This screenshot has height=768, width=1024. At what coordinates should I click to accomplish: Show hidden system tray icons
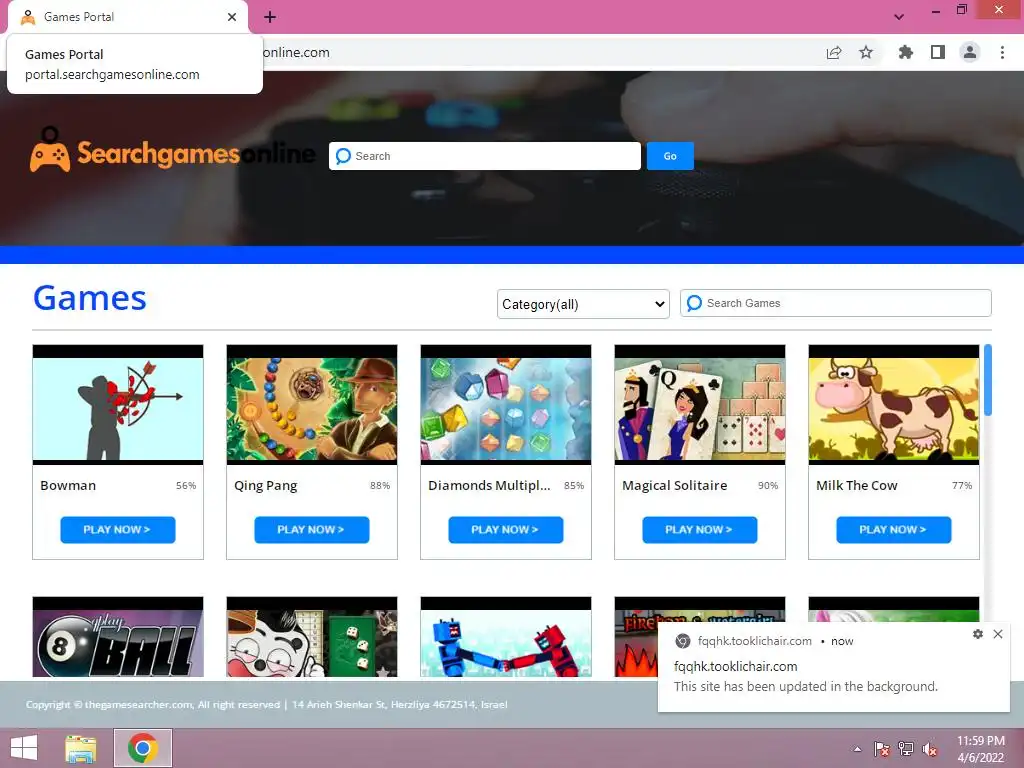click(857, 749)
